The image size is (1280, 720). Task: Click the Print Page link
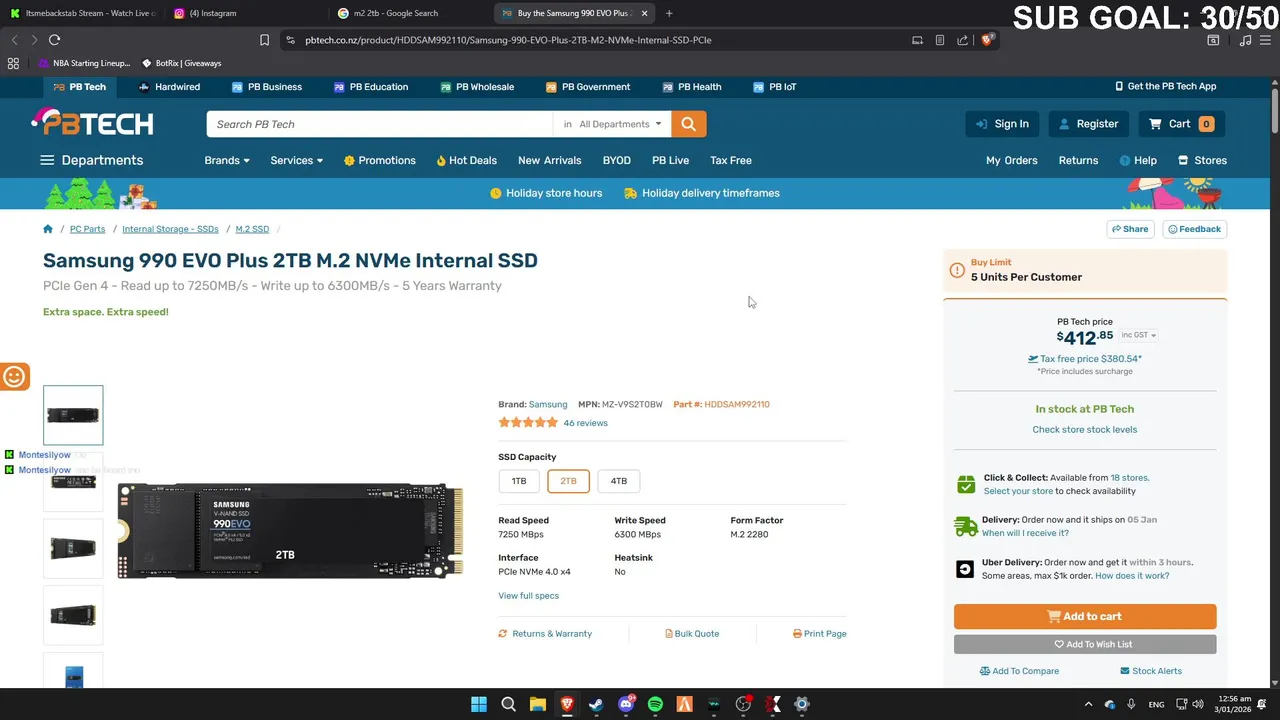tap(819, 634)
